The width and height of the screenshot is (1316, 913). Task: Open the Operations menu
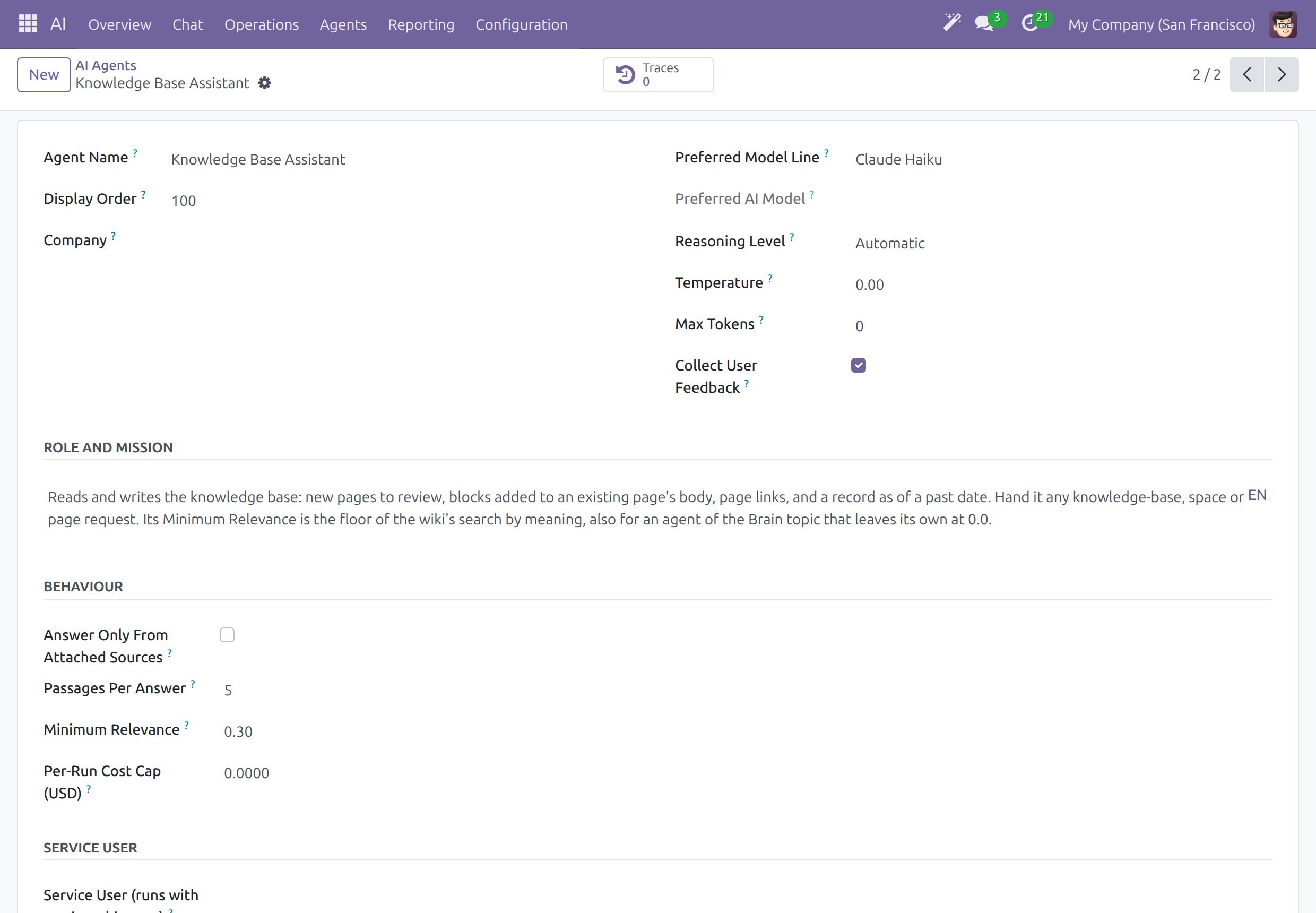[262, 24]
